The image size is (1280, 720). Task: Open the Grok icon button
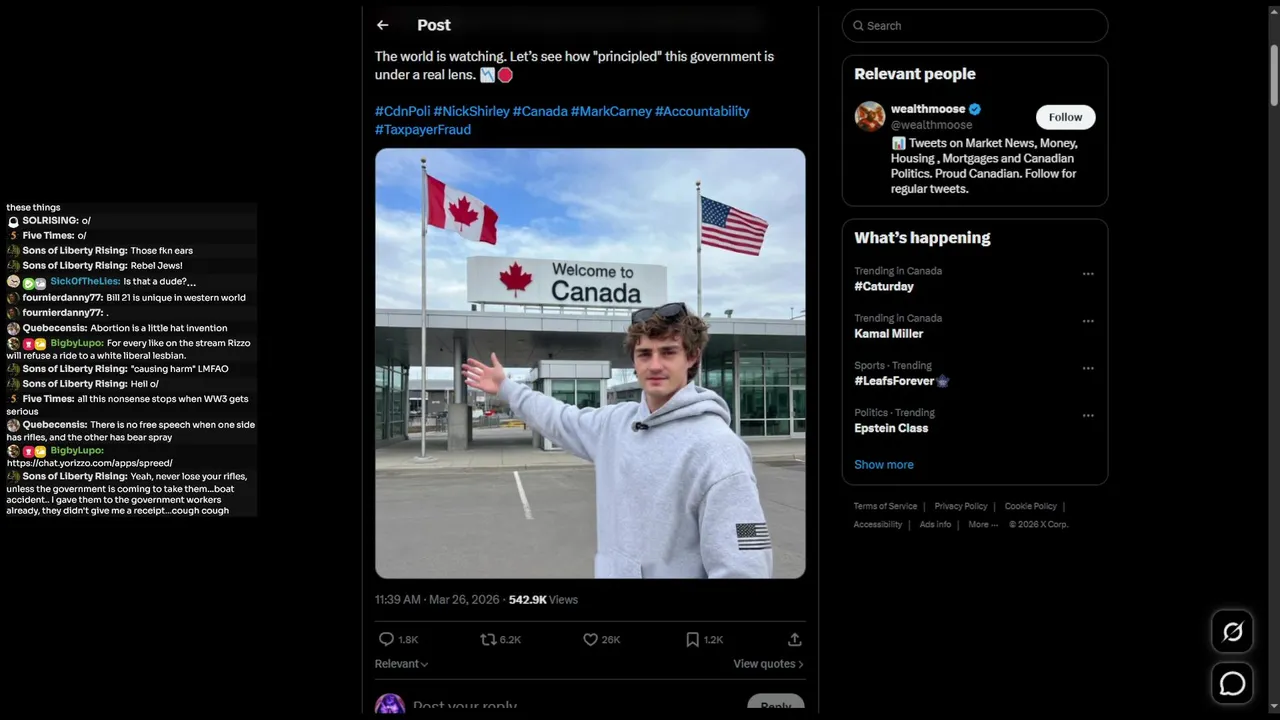1232,631
